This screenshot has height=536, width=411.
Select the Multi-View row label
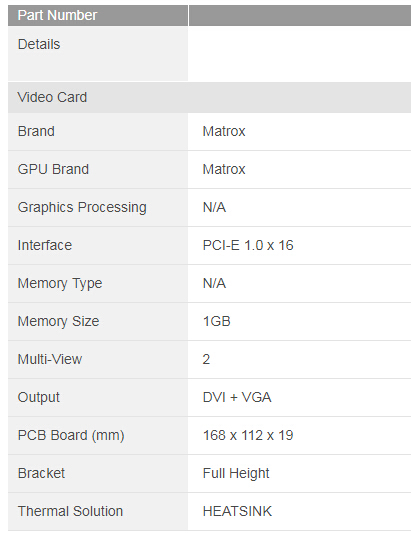tap(50, 359)
